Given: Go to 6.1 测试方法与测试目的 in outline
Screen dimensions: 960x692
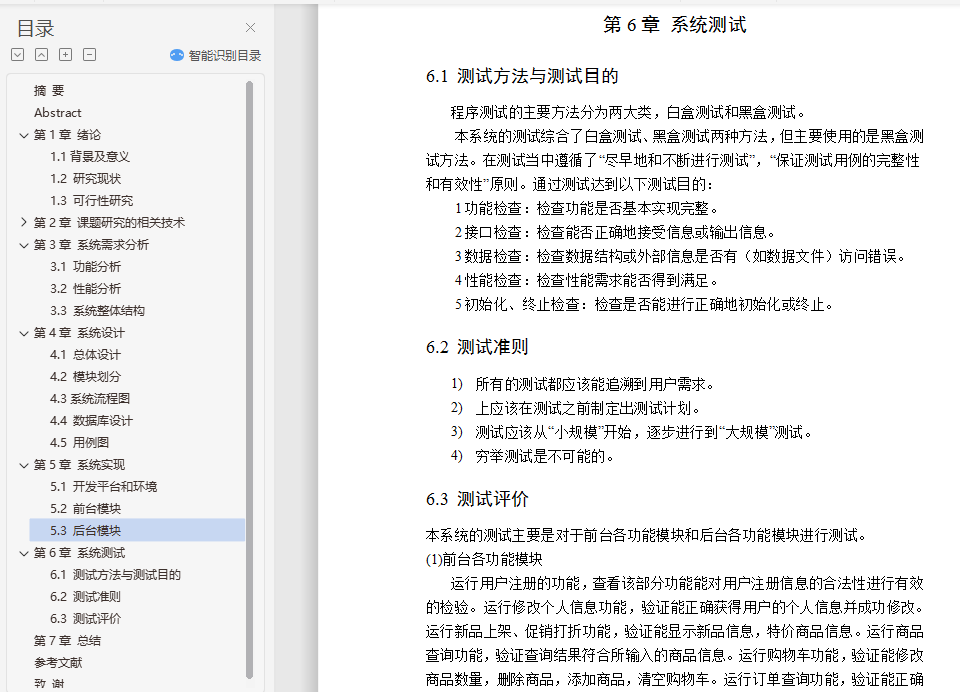Looking at the screenshot, I should 115,575.
